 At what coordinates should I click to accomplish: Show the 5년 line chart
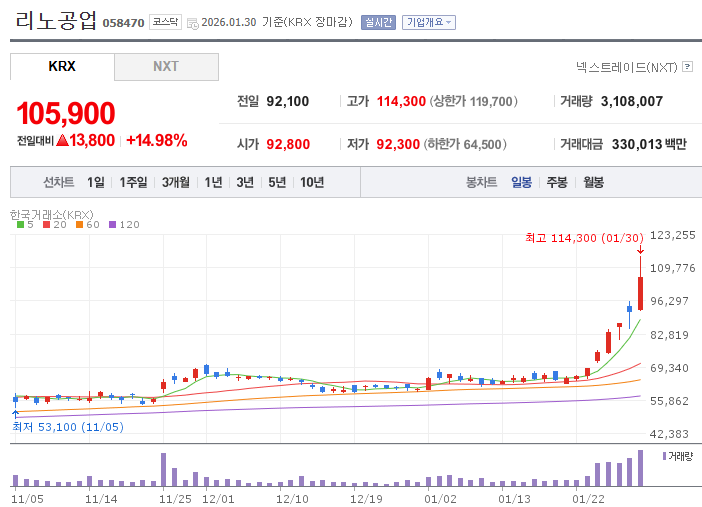277,182
